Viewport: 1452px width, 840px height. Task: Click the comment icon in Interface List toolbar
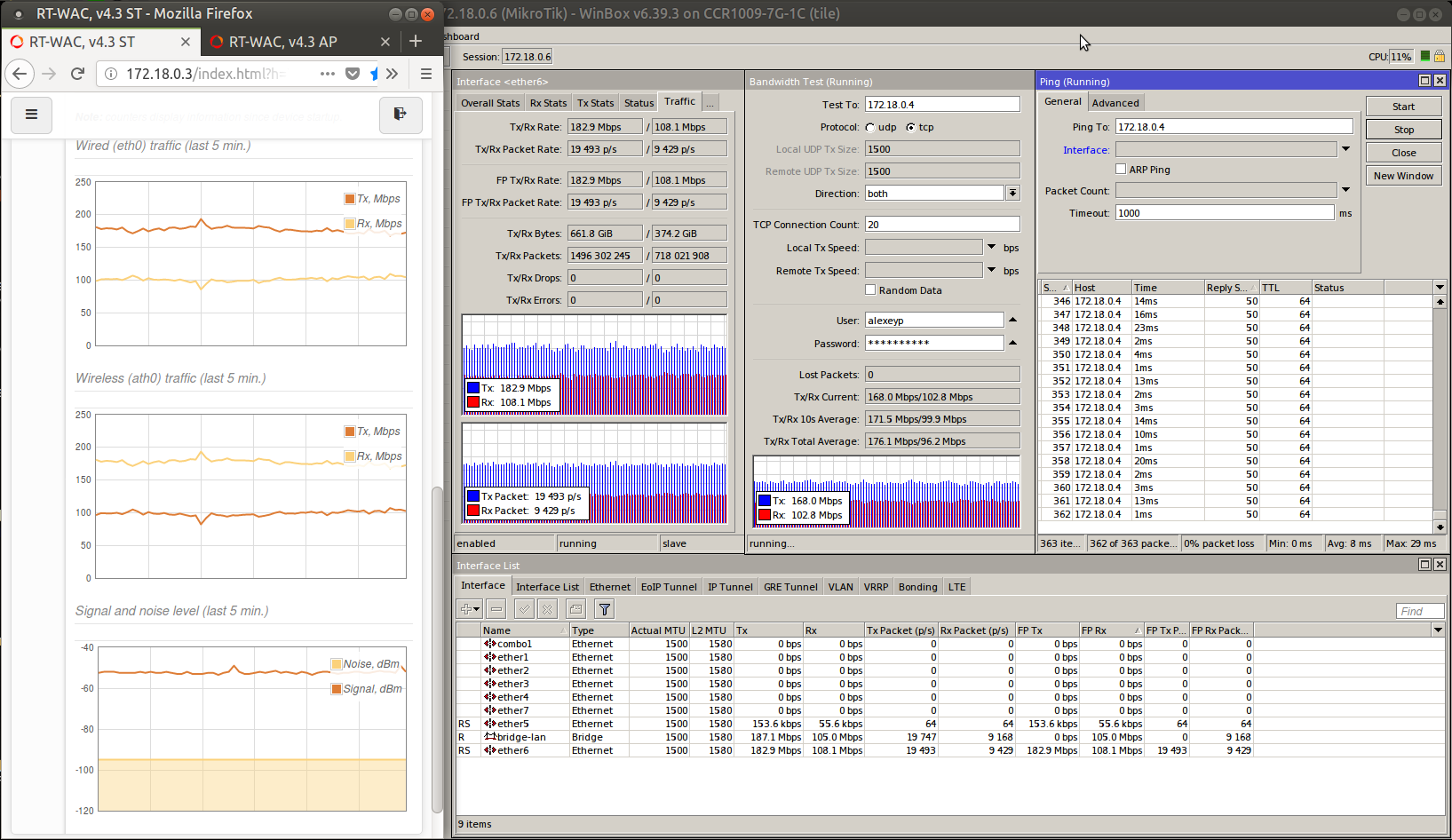pos(575,609)
